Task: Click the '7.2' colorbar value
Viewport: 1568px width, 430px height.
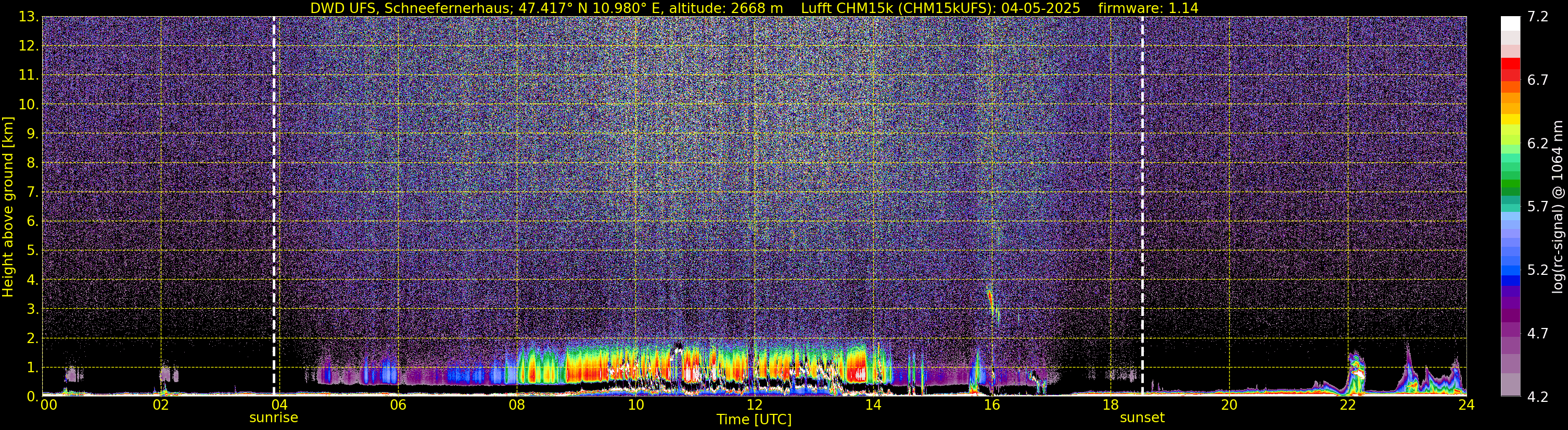Action: tap(1538, 17)
